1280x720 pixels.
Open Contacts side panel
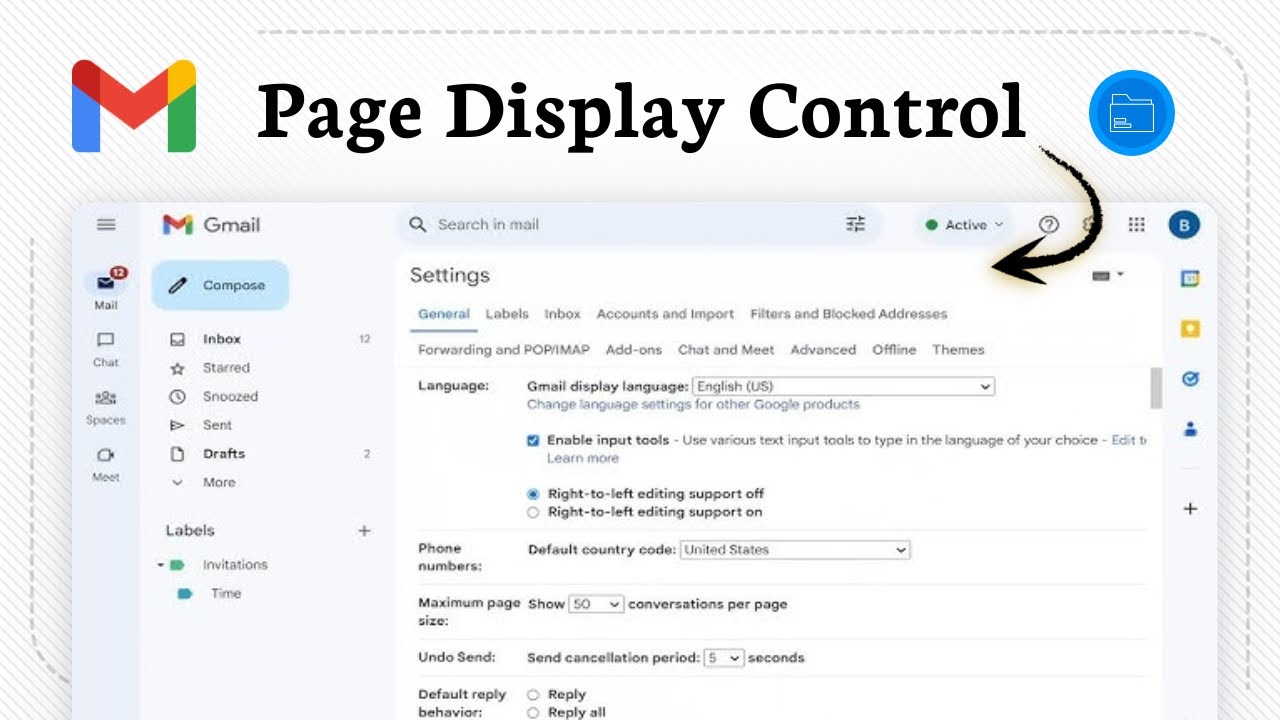pyautogui.click(x=1190, y=430)
